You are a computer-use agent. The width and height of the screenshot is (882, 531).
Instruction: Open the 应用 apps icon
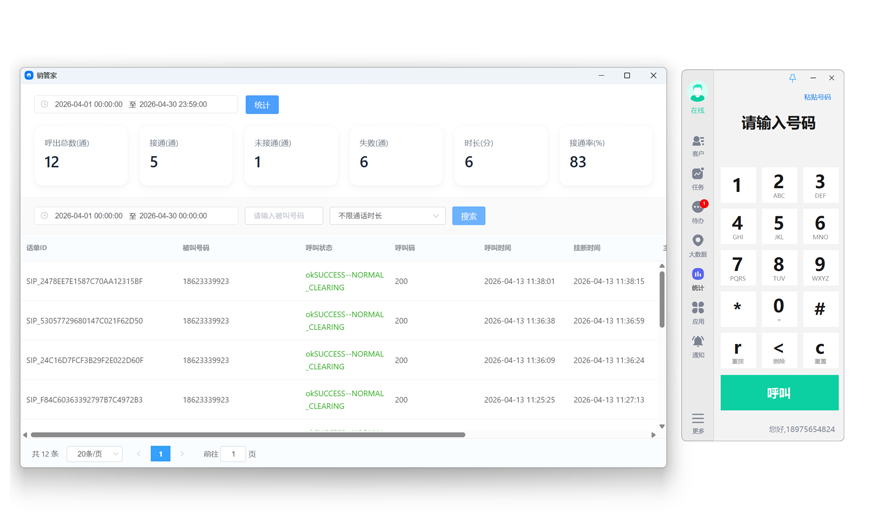[697, 312]
